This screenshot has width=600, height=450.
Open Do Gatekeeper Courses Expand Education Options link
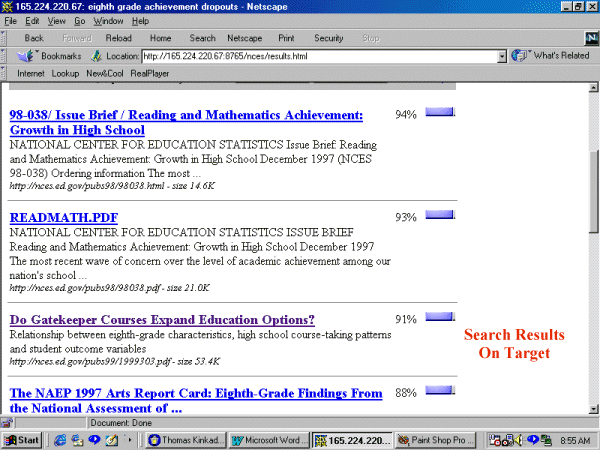click(161, 320)
